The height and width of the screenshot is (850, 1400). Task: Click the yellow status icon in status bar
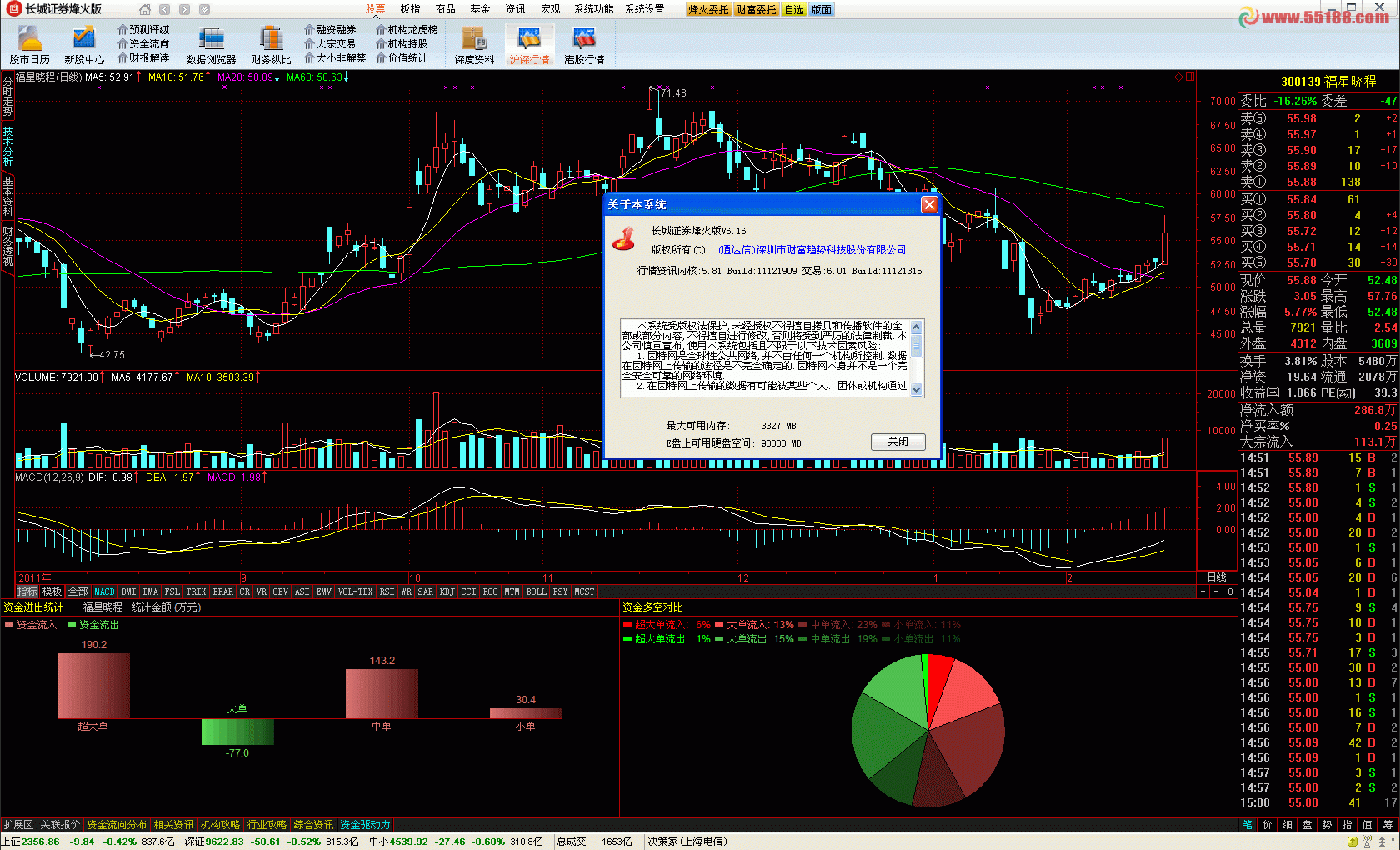(x=1352, y=842)
